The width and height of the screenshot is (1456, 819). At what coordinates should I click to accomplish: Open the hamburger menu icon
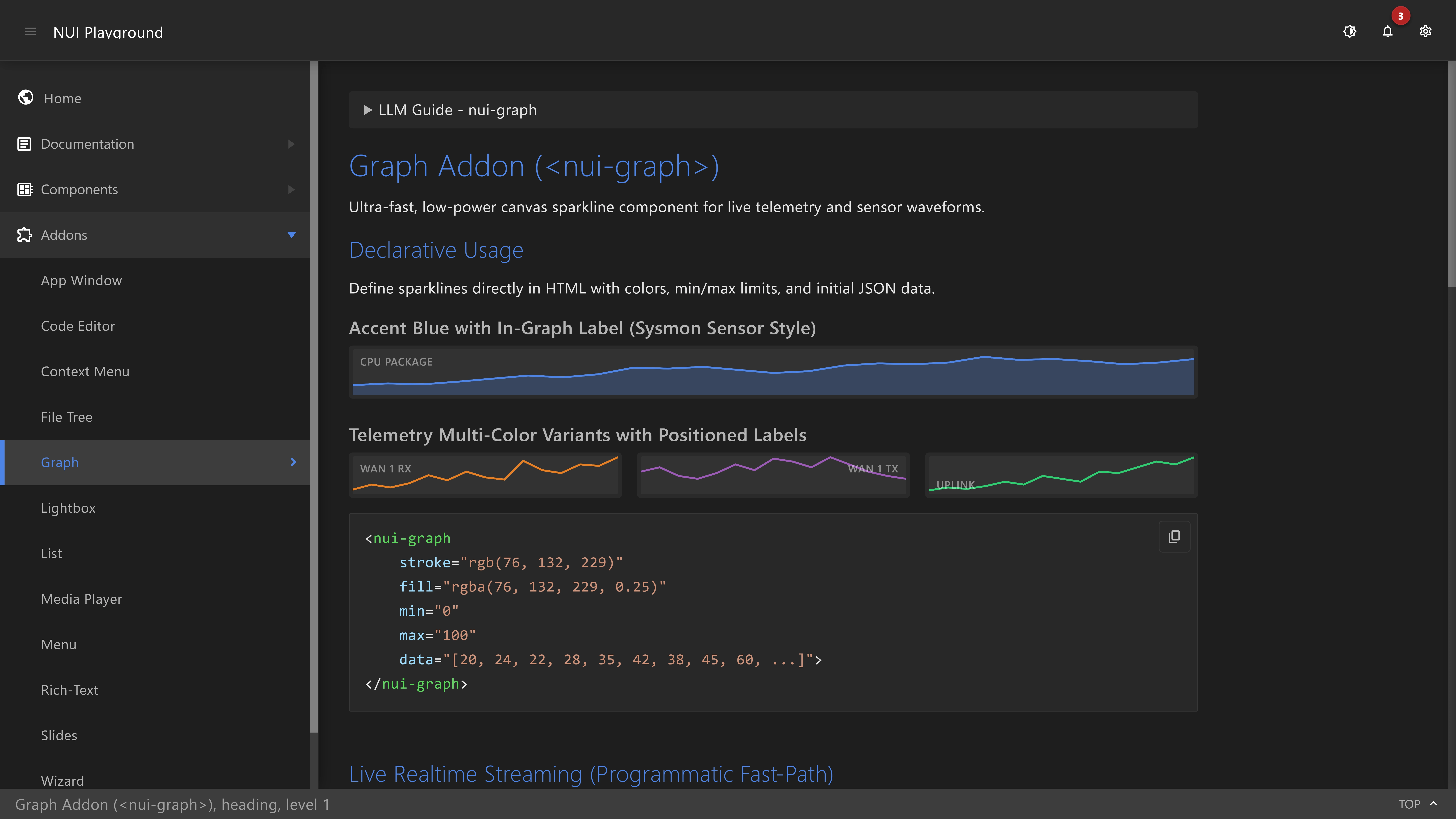pyautogui.click(x=31, y=32)
